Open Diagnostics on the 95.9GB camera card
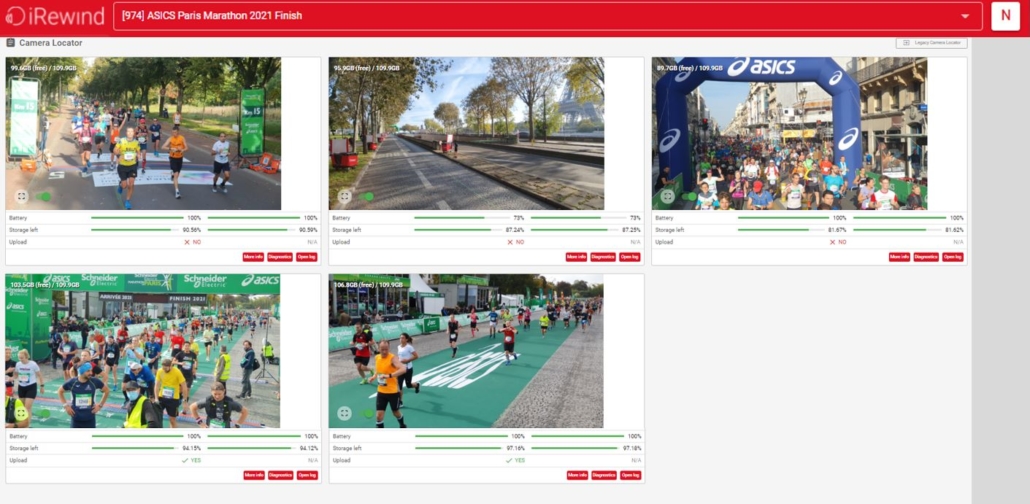 pyautogui.click(x=603, y=257)
